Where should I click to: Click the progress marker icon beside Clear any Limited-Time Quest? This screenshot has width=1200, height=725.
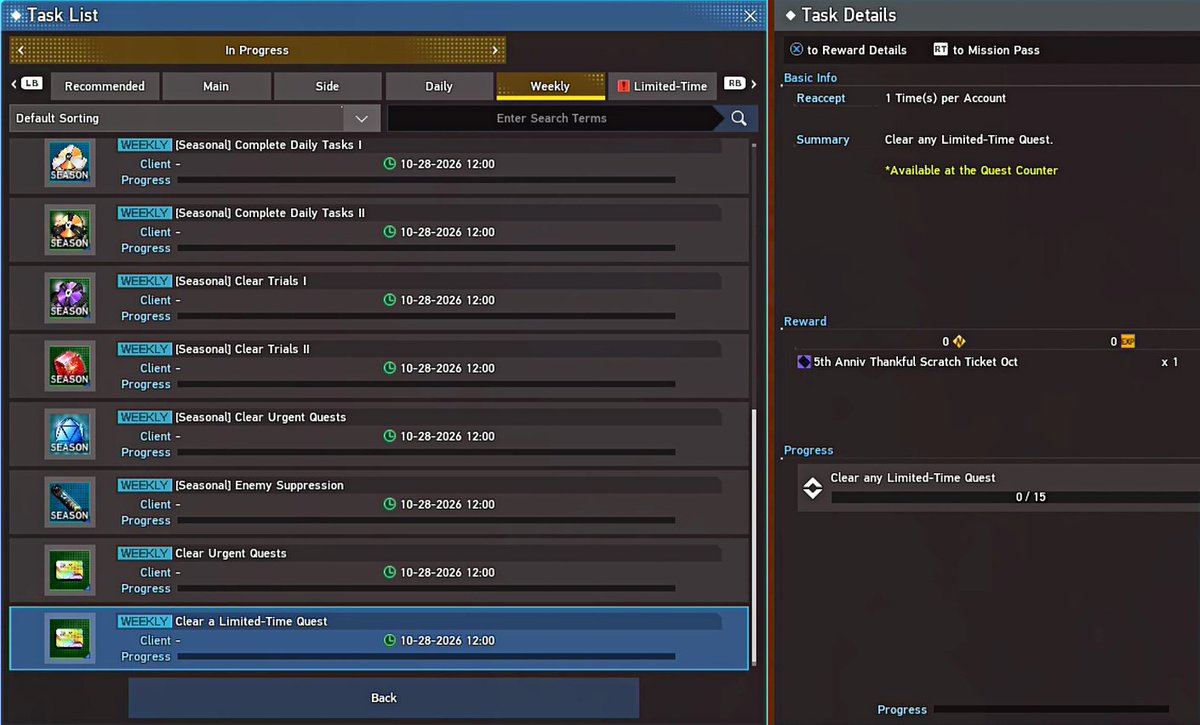pyautogui.click(x=813, y=487)
